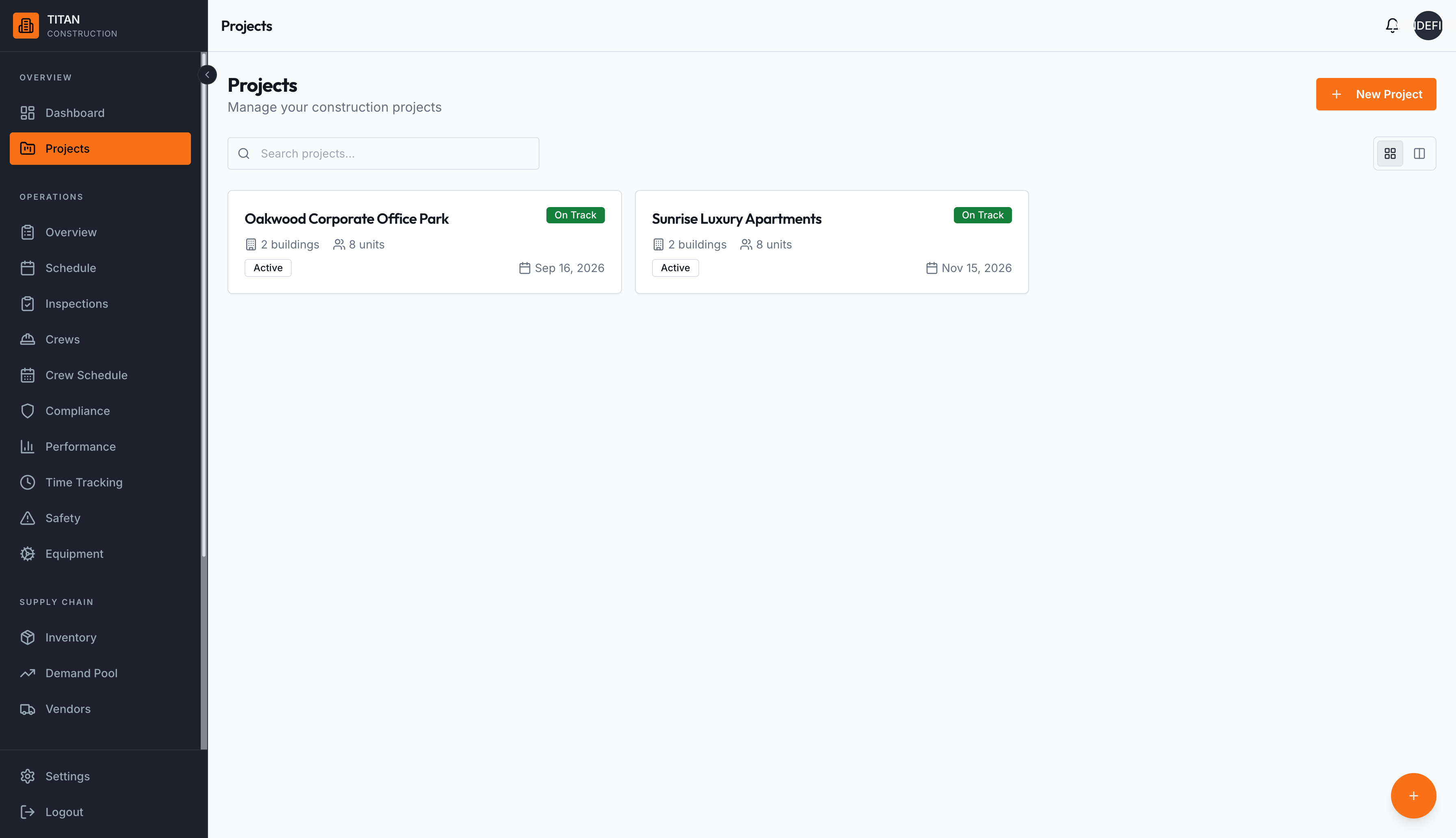The width and height of the screenshot is (1456, 838).
Task: Open Inventory under Supply Chain
Action: [x=100, y=637]
